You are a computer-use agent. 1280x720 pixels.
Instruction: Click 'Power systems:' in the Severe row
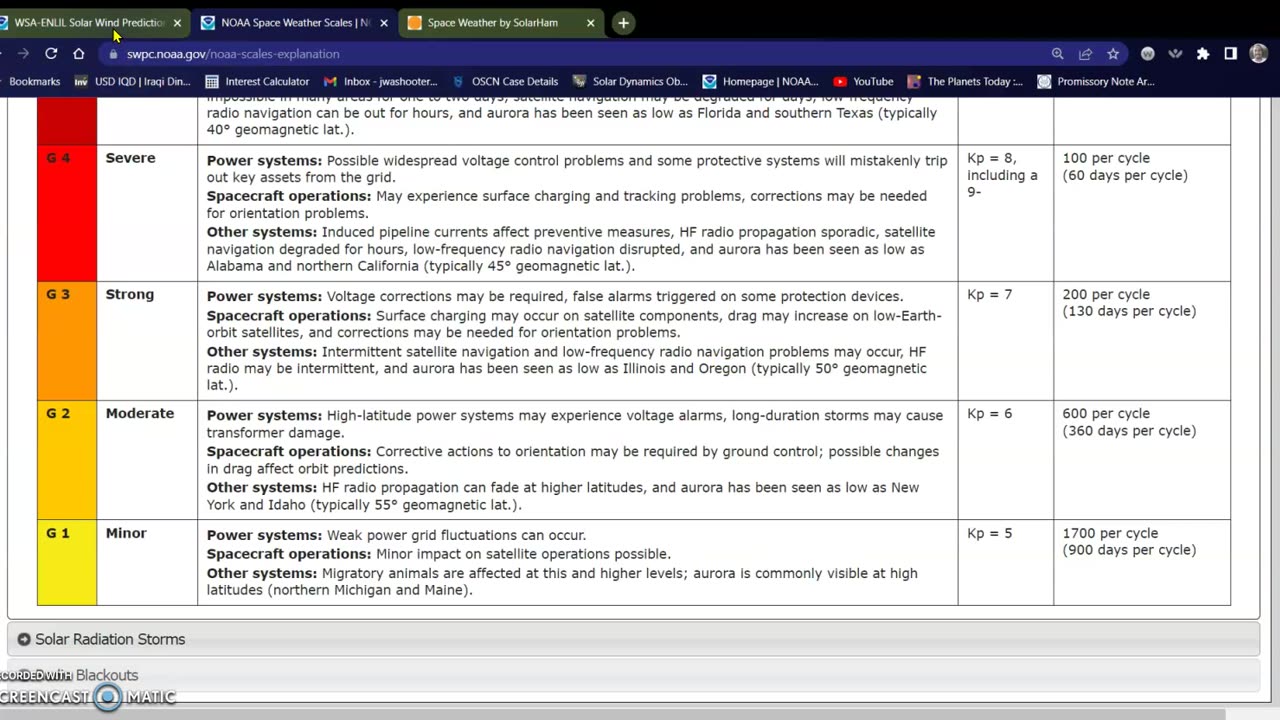point(264,161)
